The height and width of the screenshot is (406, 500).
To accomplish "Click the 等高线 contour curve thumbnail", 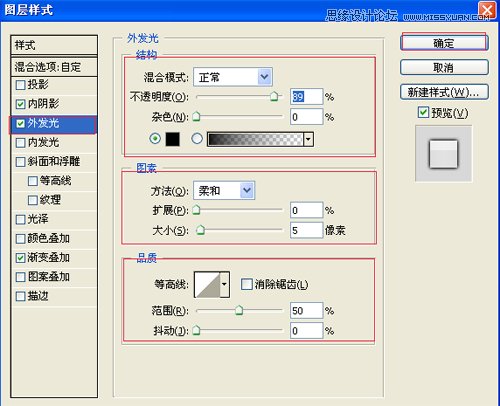I will [x=207, y=284].
